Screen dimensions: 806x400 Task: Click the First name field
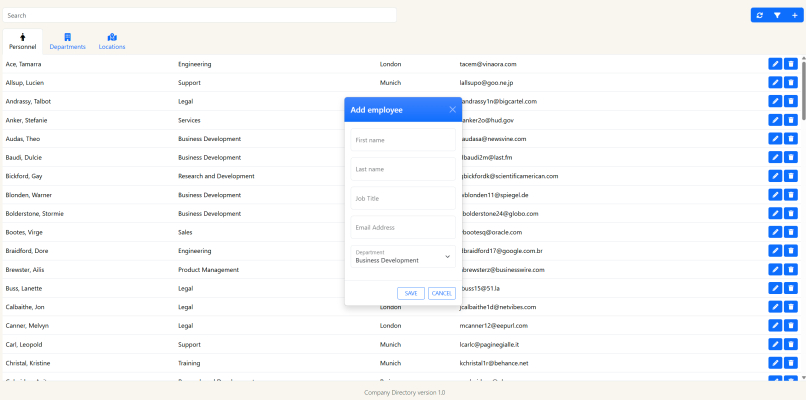tap(405, 140)
